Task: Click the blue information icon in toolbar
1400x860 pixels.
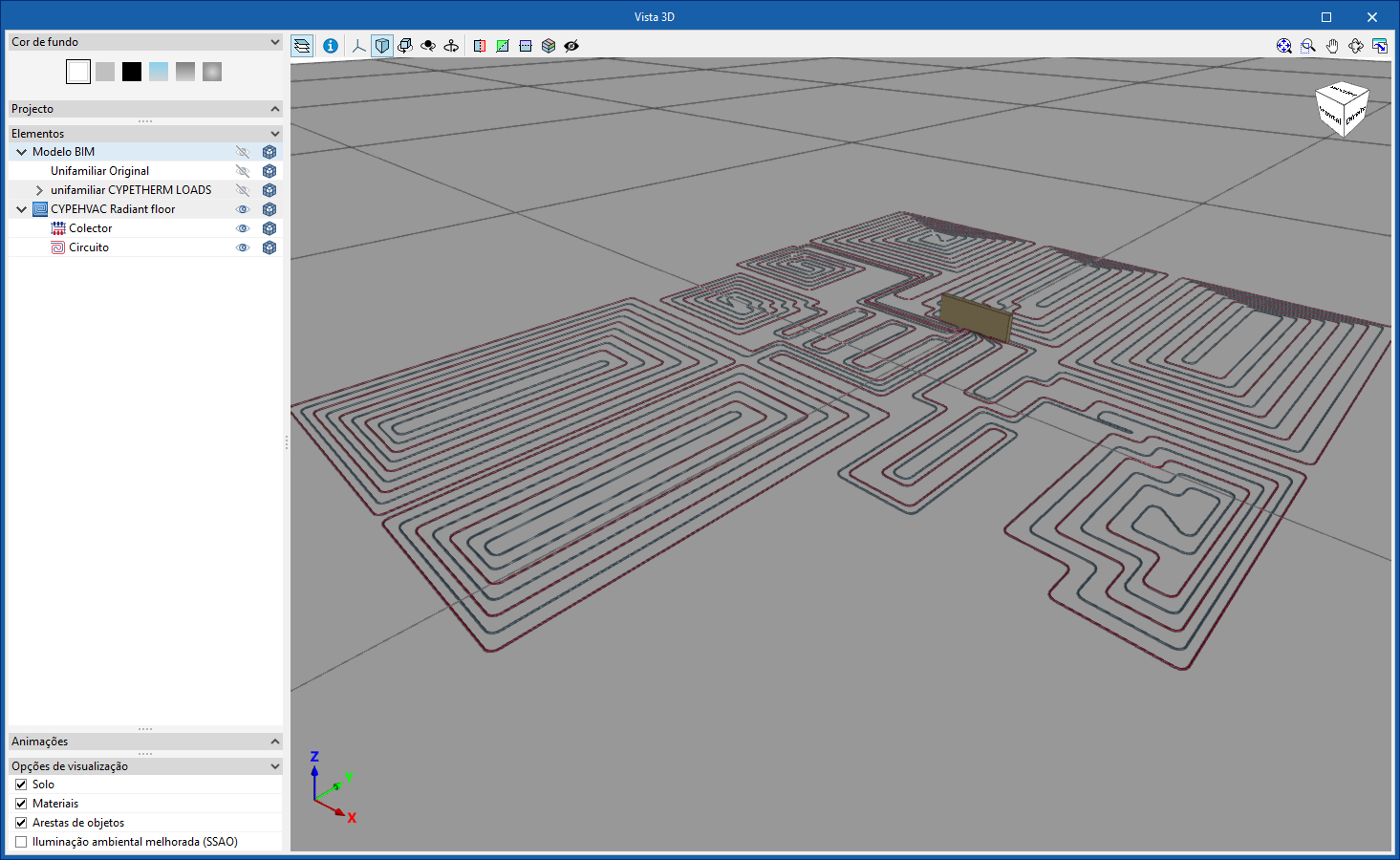Action: point(331,46)
